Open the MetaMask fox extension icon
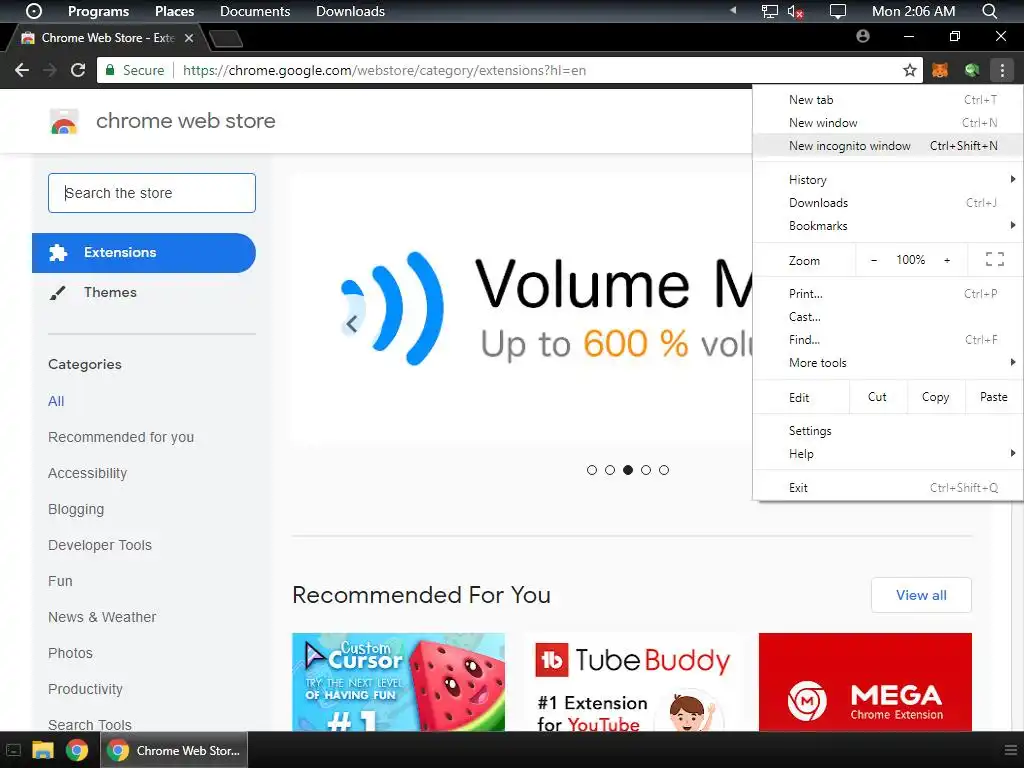This screenshot has height=768, width=1024. pyautogui.click(x=940, y=70)
